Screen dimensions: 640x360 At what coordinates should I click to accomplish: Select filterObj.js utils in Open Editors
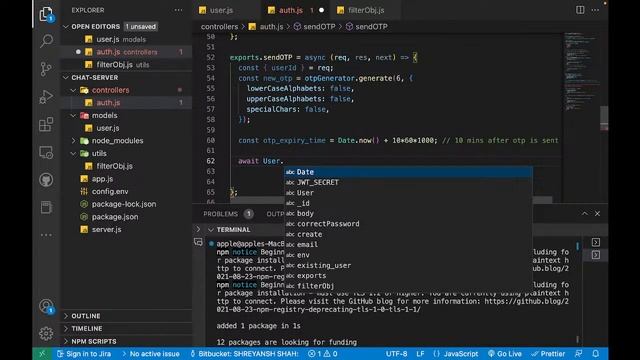[127, 65]
